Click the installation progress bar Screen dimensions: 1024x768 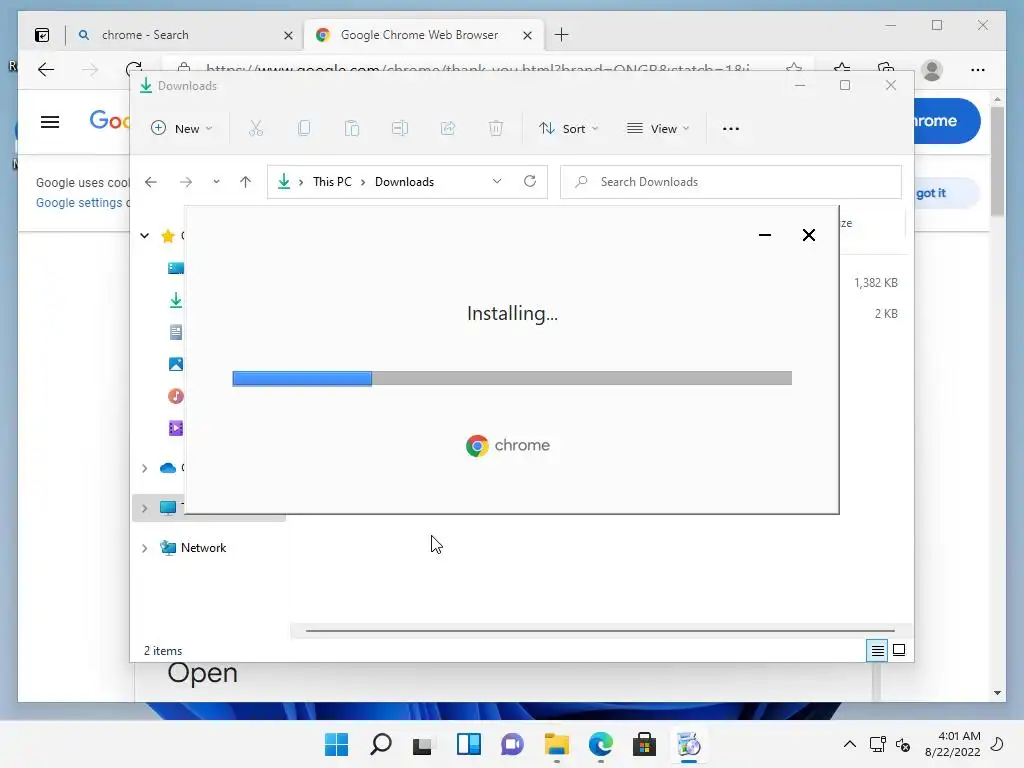tap(512, 378)
